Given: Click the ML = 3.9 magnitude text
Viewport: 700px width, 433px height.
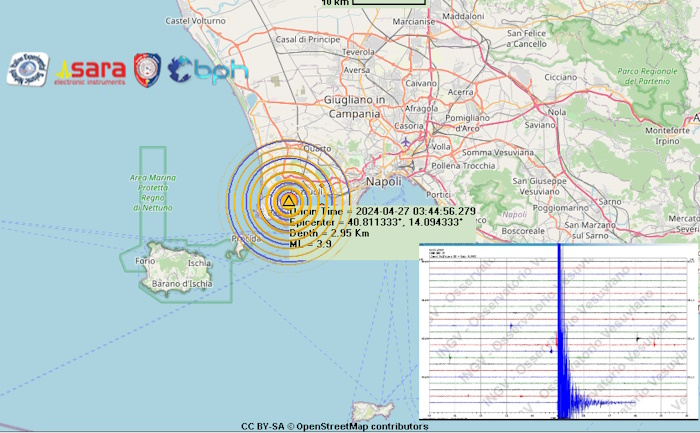Looking at the screenshot, I should coord(311,243).
